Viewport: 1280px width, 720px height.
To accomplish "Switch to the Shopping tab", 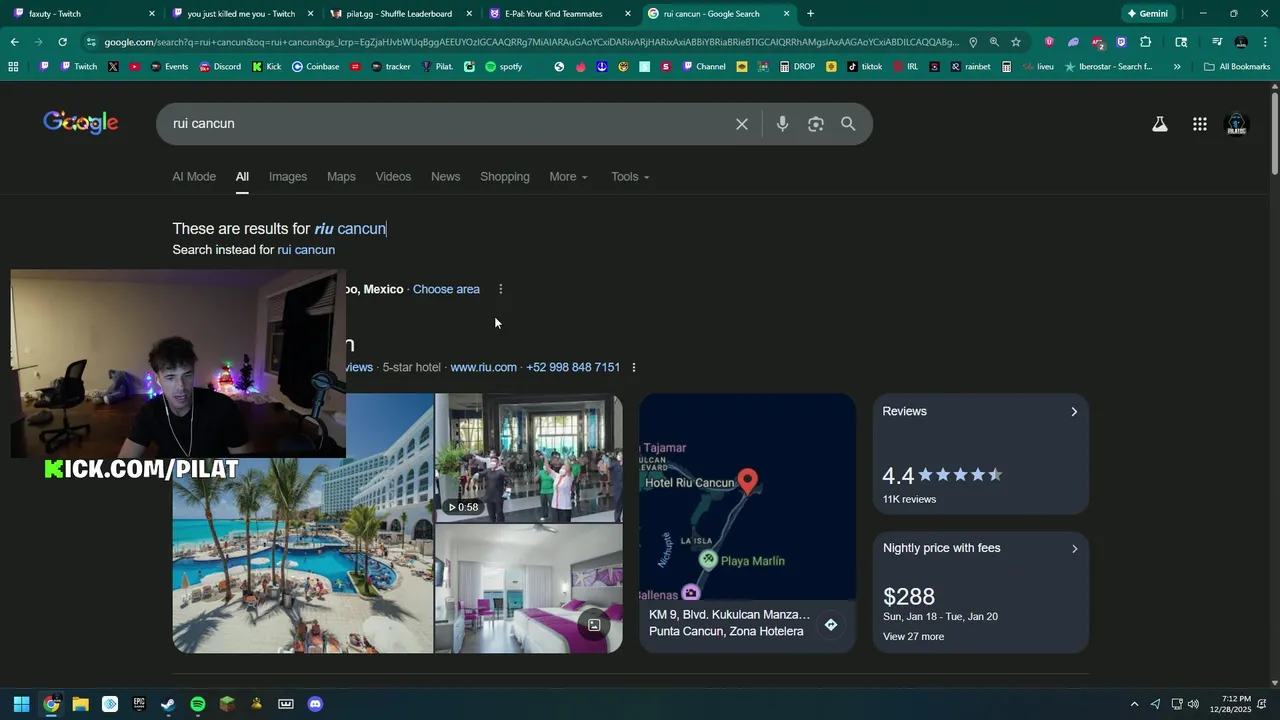I will coord(505,177).
